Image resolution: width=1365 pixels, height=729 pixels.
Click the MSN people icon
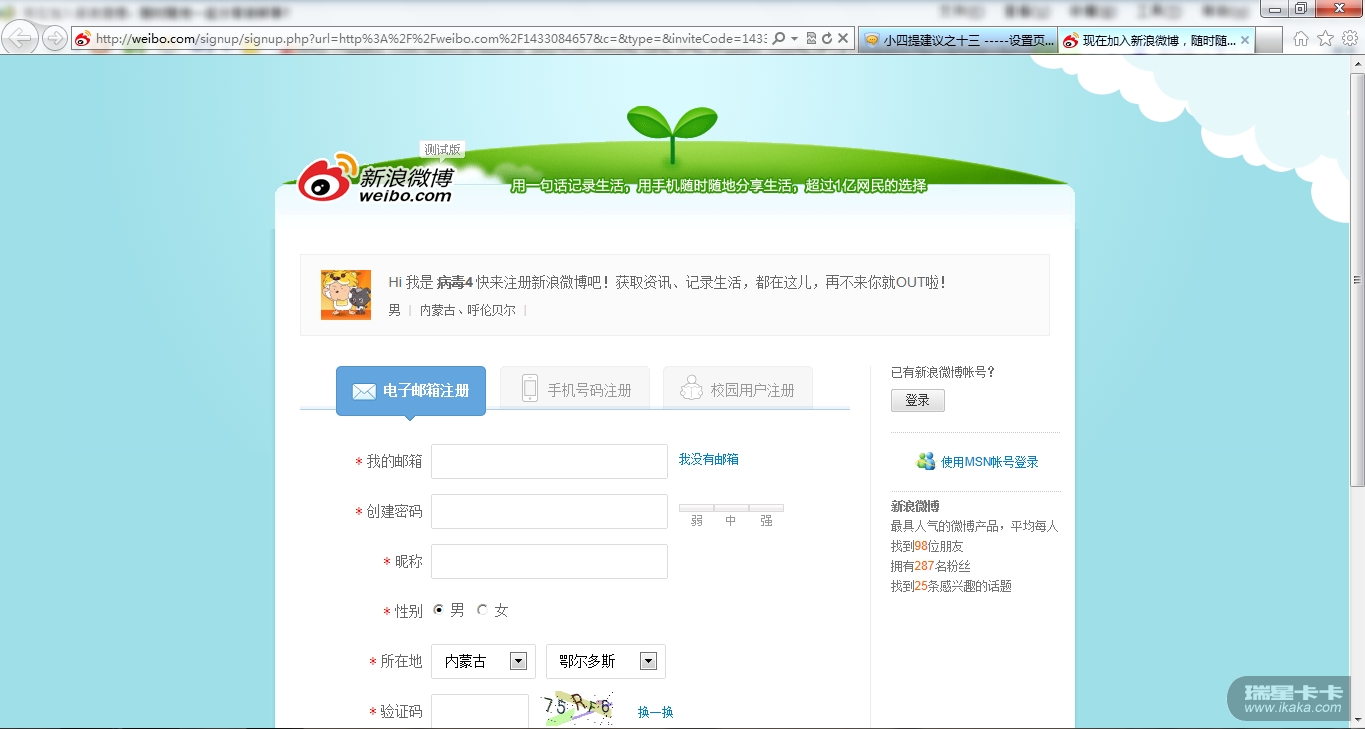click(x=926, y=461)
